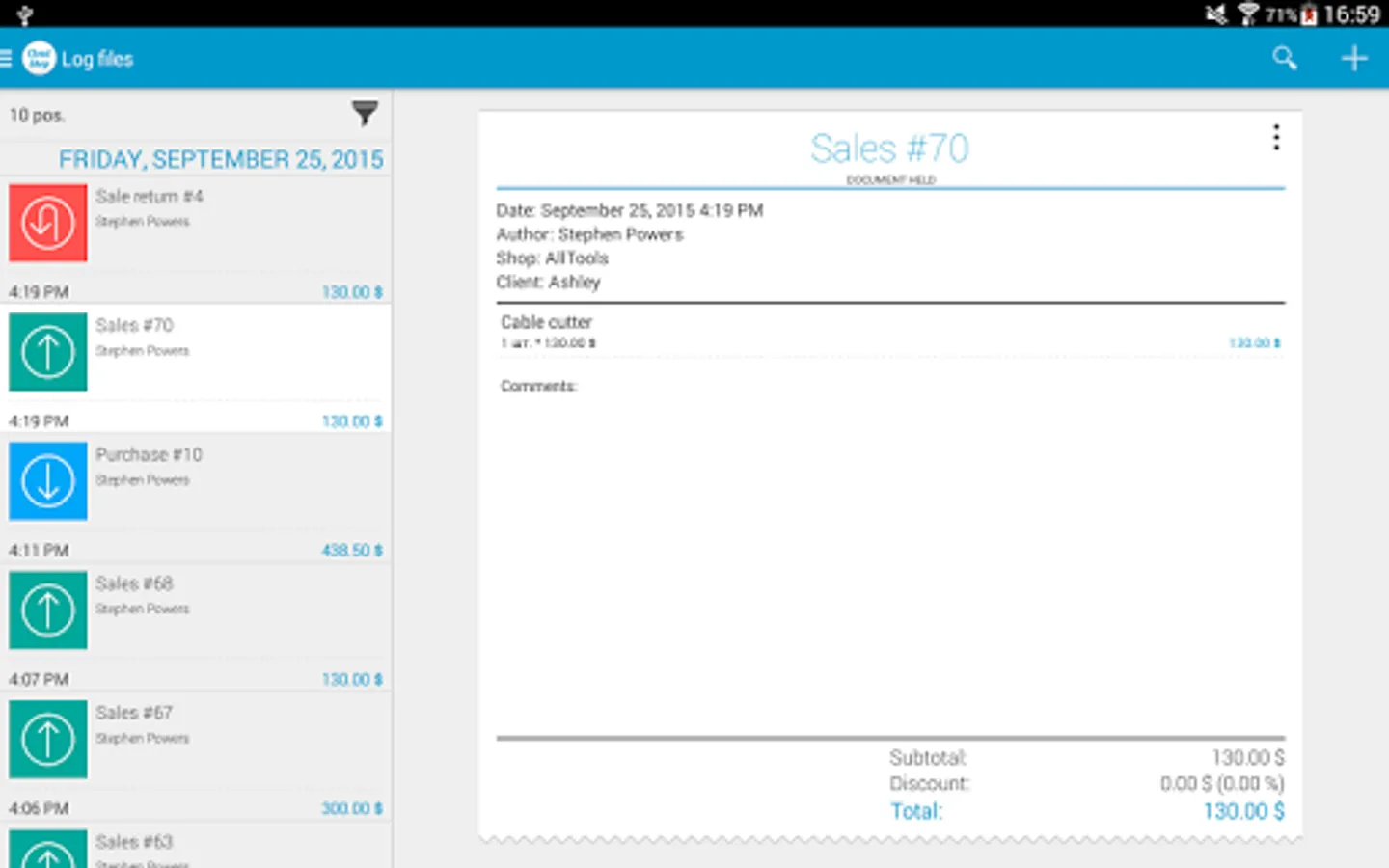1389x868 pixels.
Task: Select the green Sales #67 icon
Action: point(48,740)
